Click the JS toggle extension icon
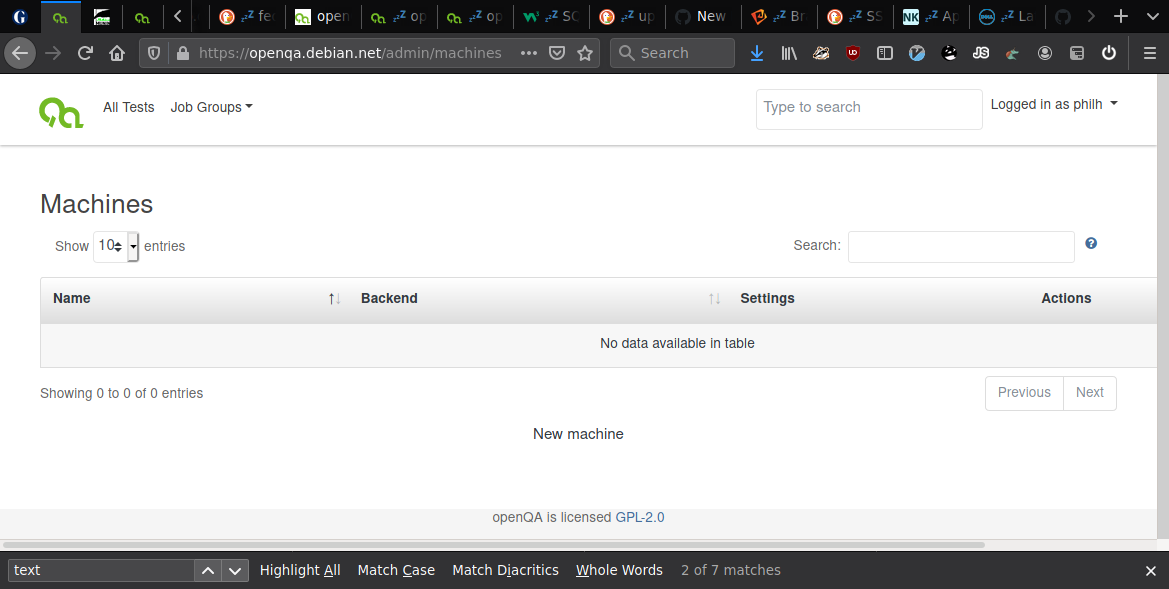 click(x=981, y=53)
